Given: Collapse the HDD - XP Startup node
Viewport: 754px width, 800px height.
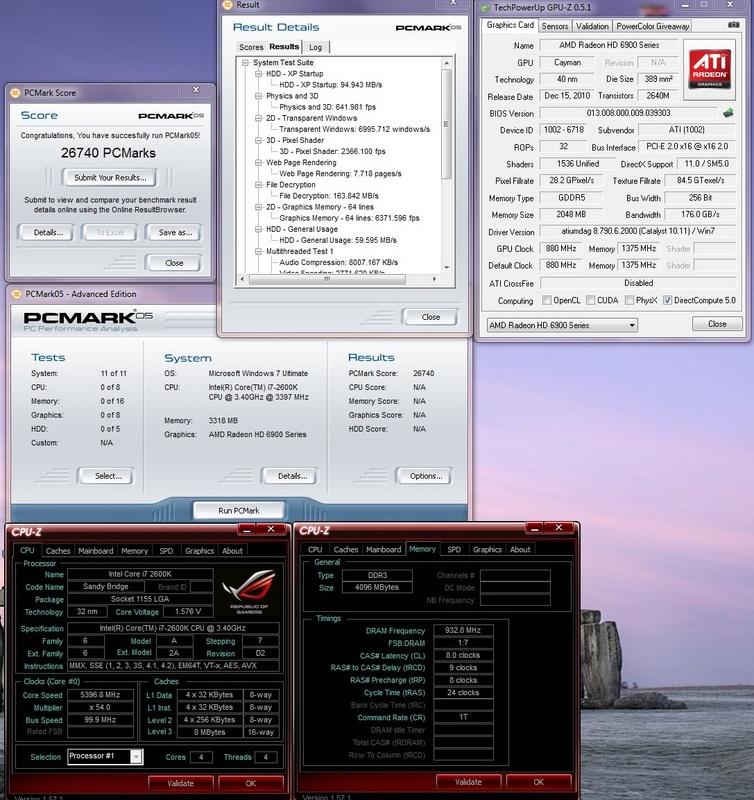Looking at the screenshot, I should (258, 73).
